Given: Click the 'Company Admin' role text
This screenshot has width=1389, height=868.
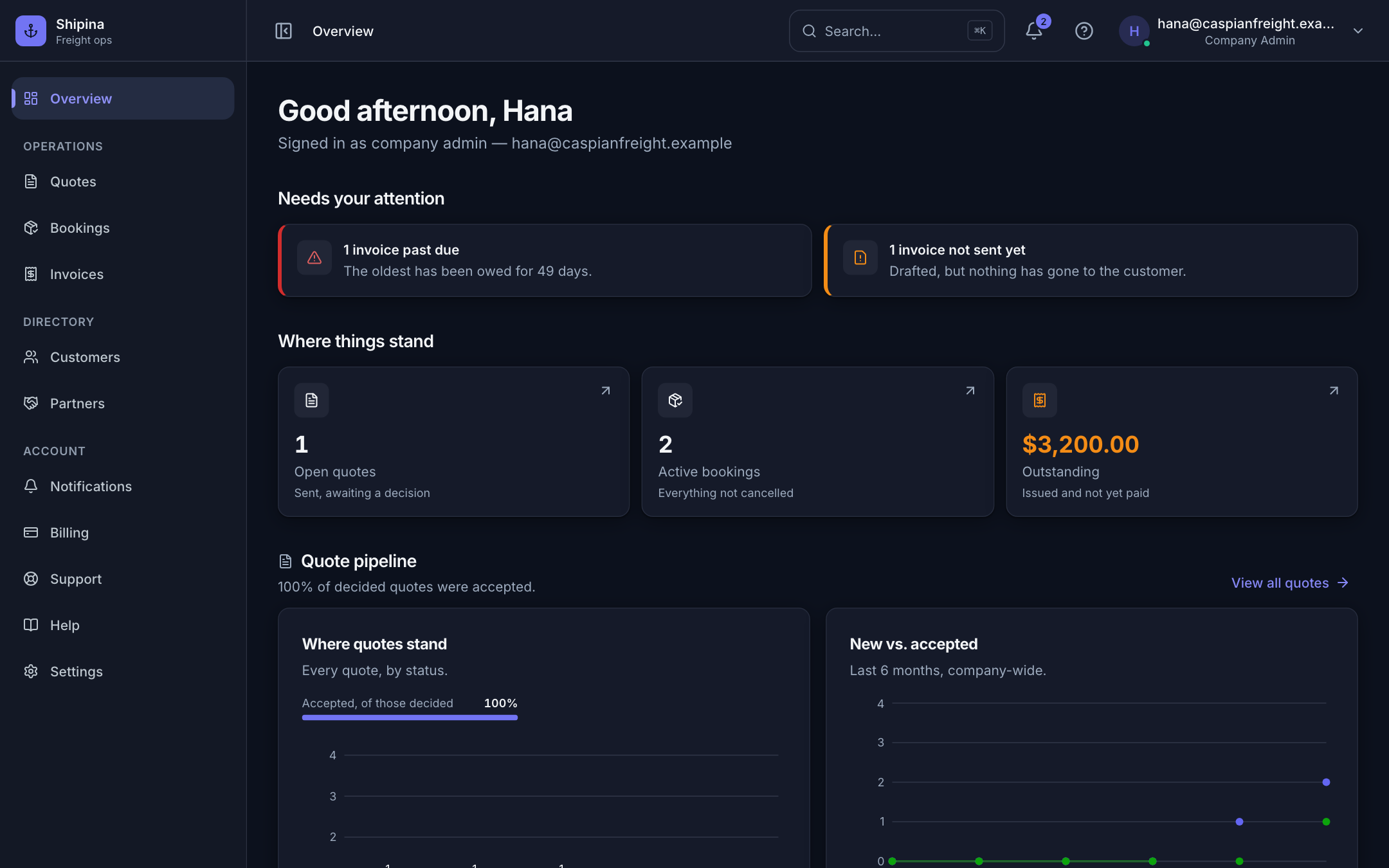Looking at the screenshot, I should point(1250,41).
